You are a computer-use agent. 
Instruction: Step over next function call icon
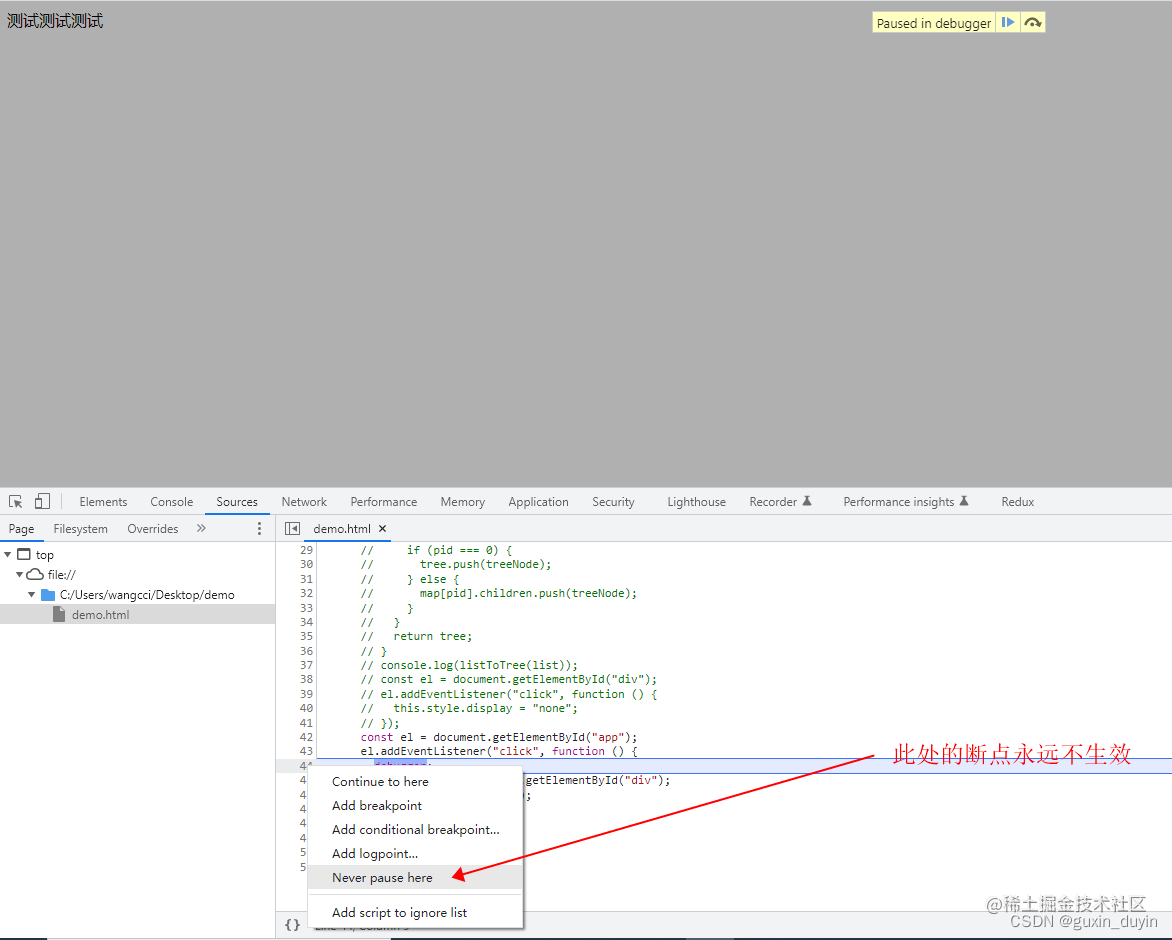[1032, 22]
